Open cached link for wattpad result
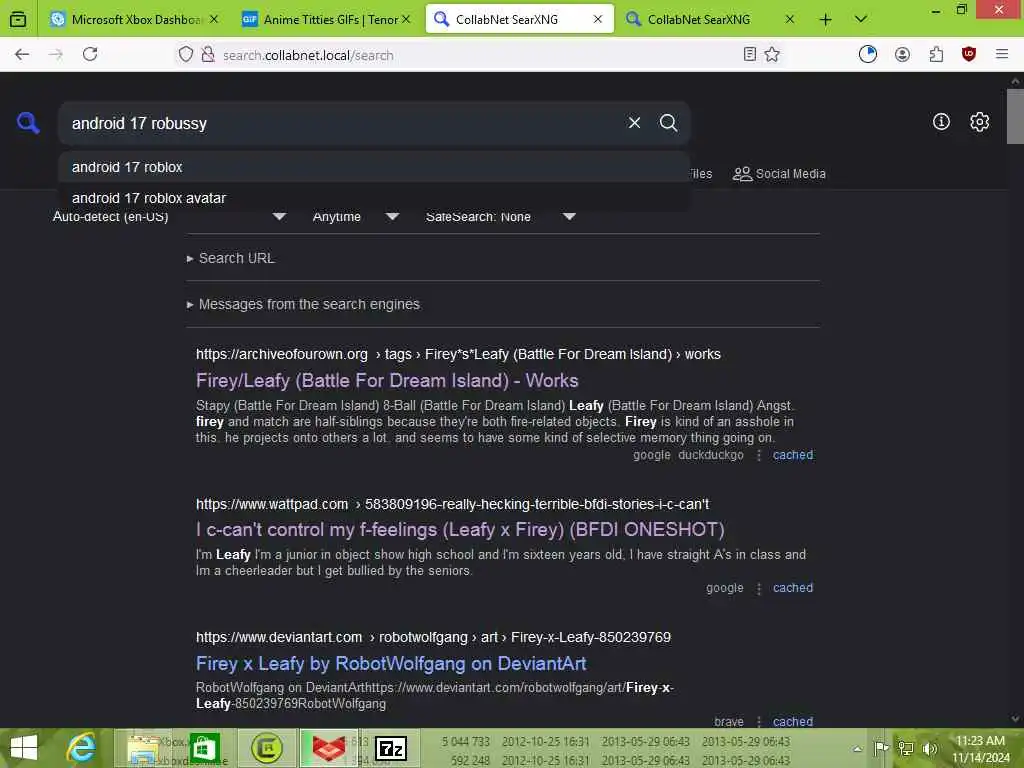 click(793, 587)
